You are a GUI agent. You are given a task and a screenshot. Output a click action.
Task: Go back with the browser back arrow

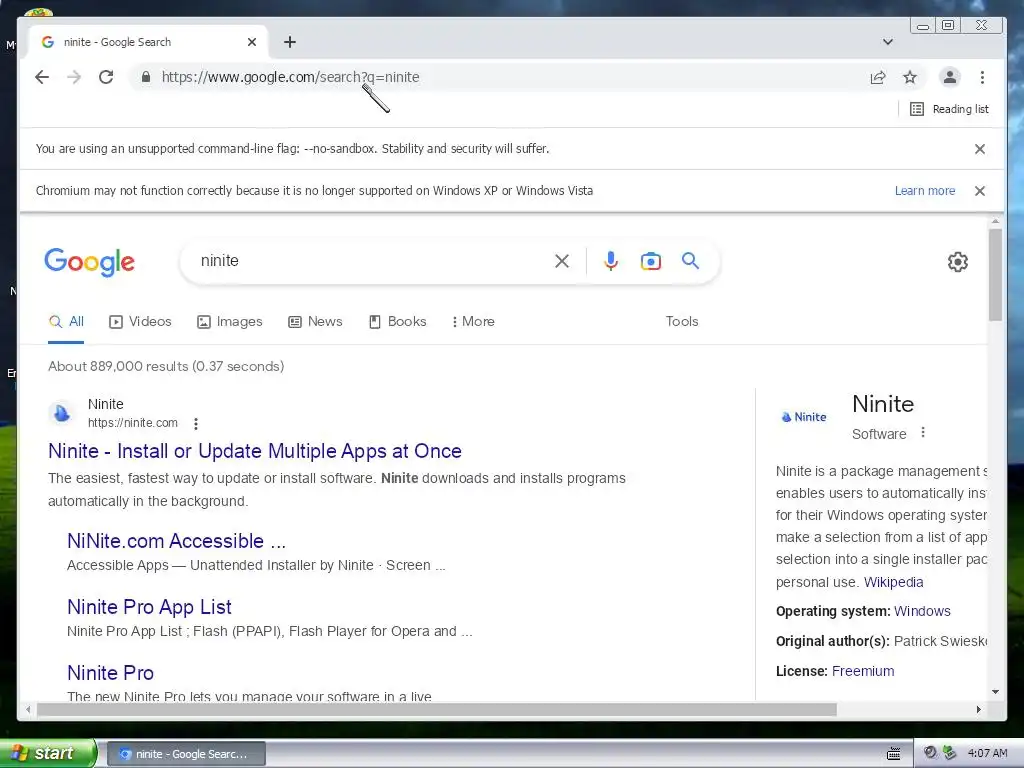pyautogui.click(x=42, y=77)
